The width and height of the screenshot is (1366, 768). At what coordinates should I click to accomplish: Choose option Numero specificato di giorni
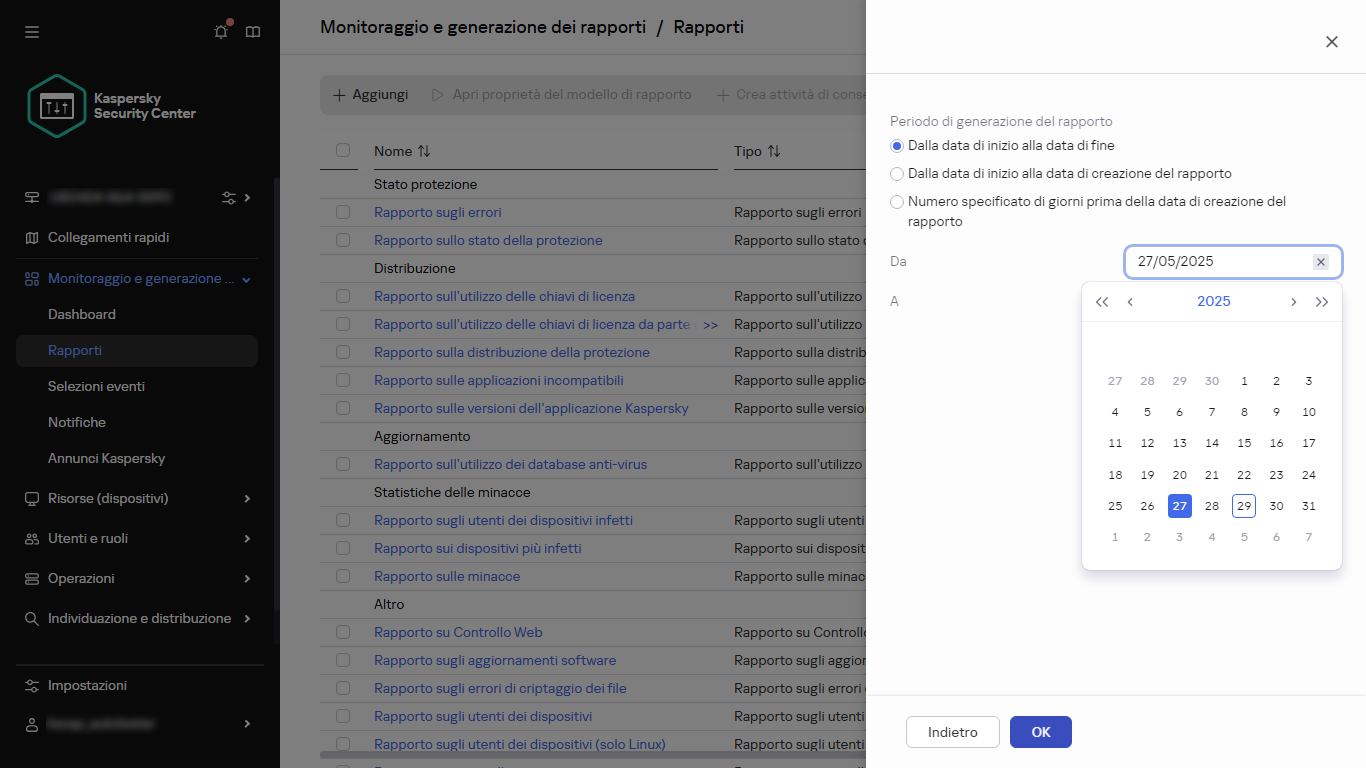pos(896,202)
